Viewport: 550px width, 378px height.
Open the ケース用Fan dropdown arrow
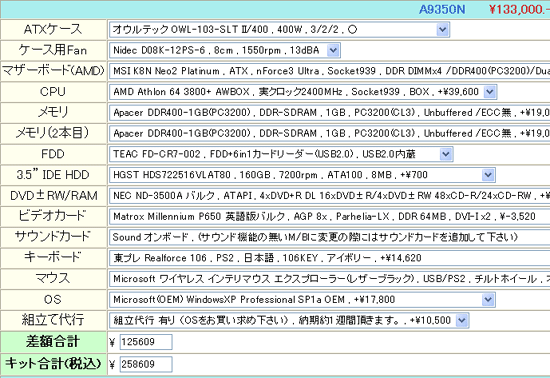(x=333, y=50)
